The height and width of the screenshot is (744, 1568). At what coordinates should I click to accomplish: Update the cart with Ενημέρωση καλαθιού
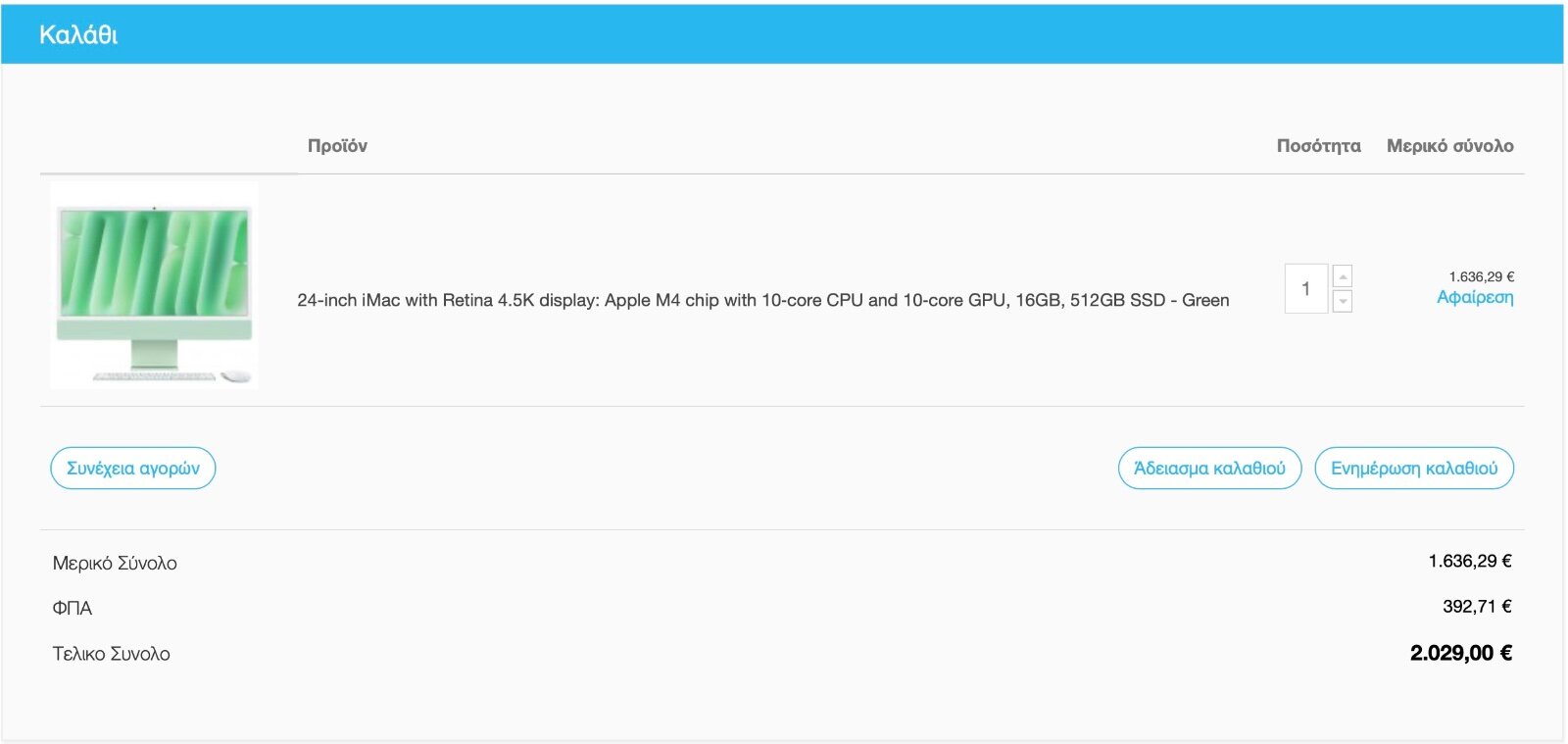click(1414, 469)
